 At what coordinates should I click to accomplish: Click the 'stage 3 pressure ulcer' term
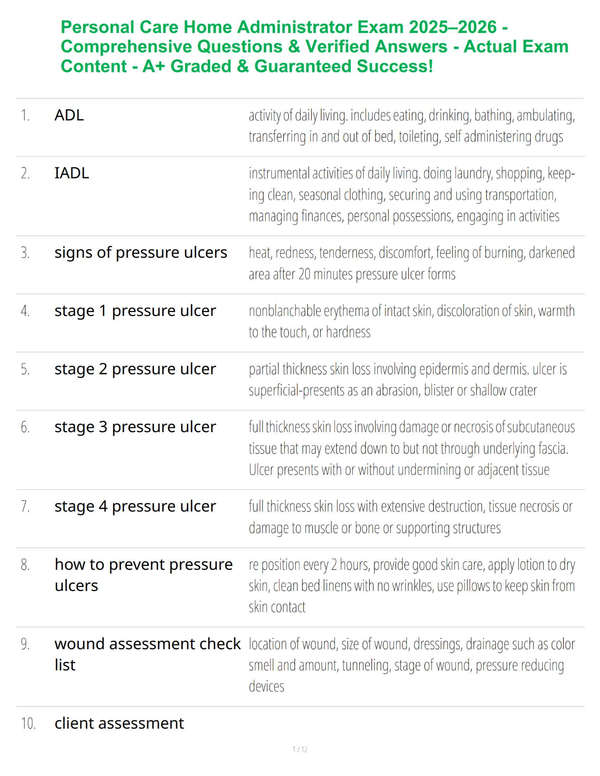point(135,427)
